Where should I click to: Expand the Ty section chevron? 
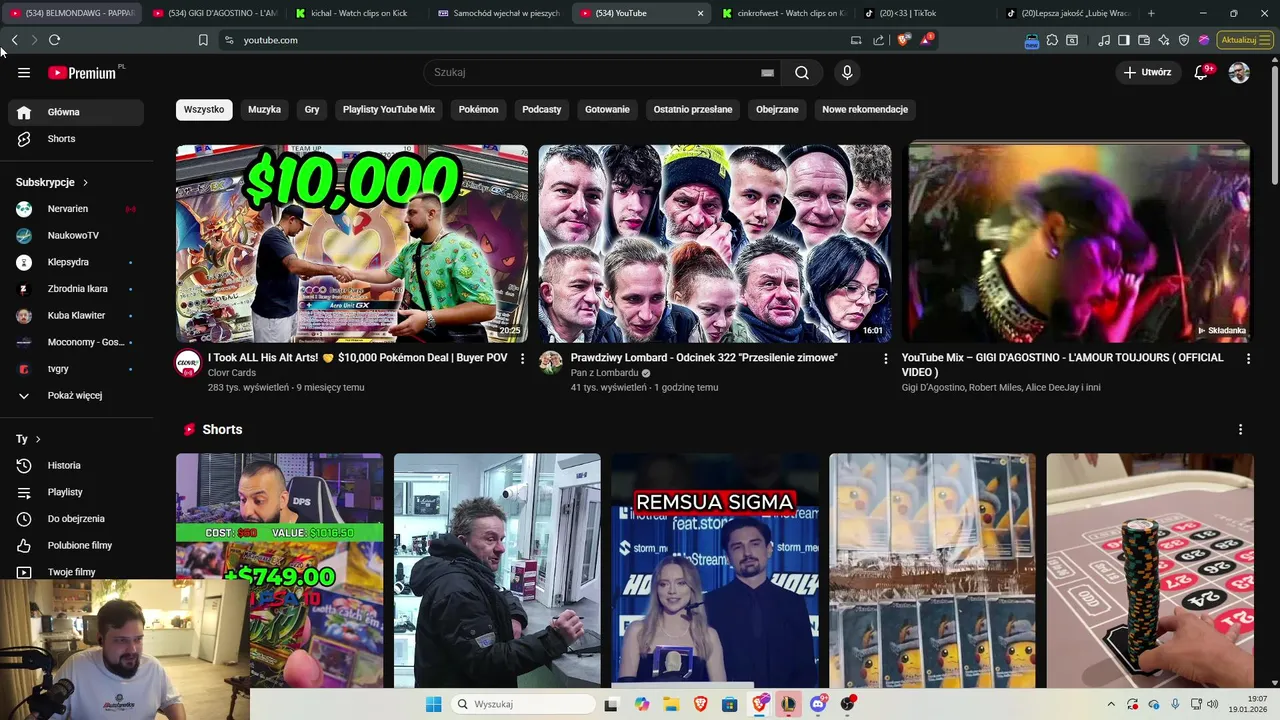tap(38, 439)
